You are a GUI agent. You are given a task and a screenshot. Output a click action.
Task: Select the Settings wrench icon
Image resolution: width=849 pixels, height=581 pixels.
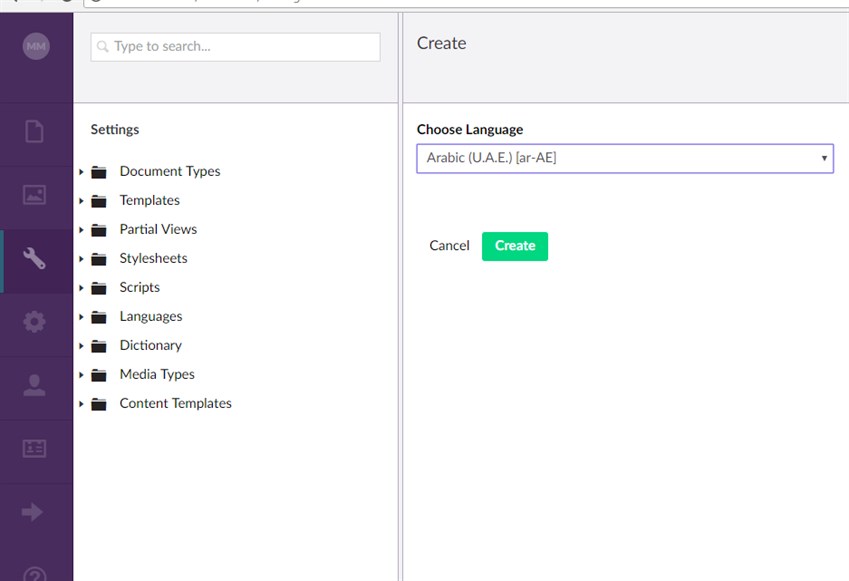(x=37, y=260)
